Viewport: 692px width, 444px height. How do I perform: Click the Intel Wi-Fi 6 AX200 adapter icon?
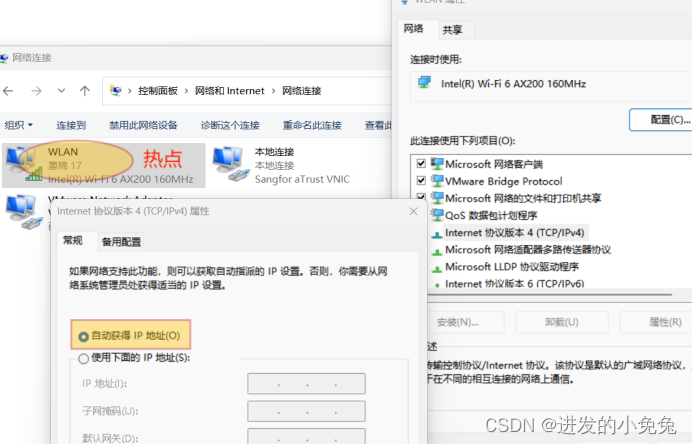424,83
